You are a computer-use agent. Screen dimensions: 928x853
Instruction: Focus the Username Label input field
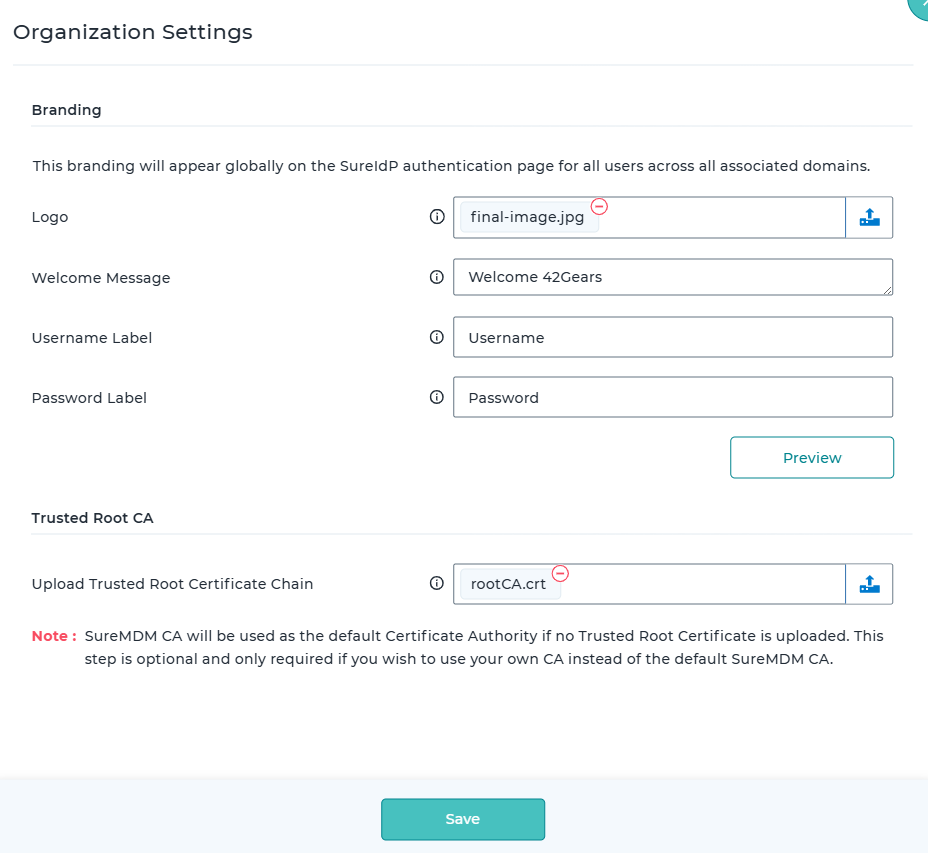672,337
